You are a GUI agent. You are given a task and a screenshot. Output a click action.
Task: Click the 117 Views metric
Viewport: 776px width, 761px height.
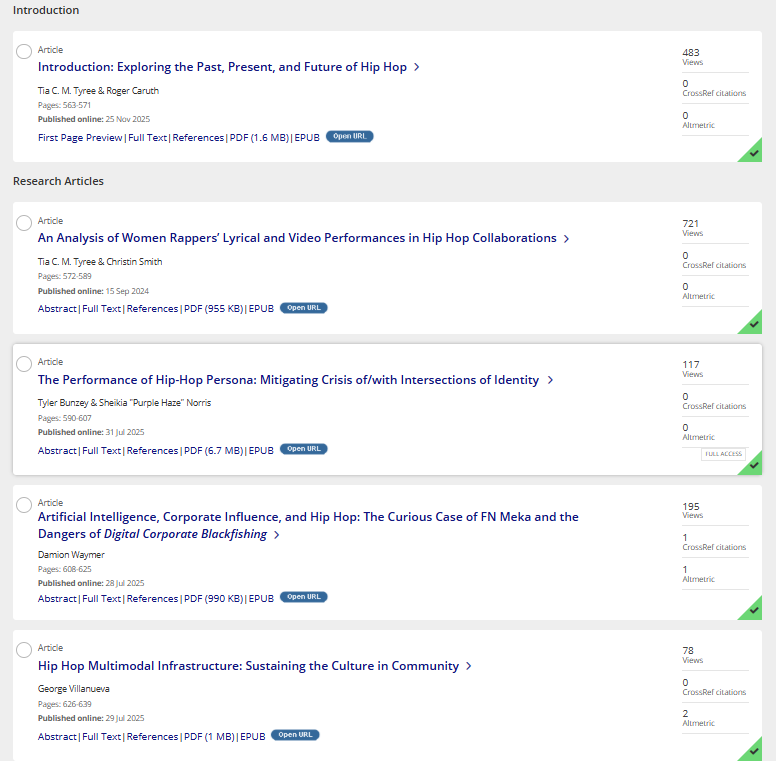692,369
